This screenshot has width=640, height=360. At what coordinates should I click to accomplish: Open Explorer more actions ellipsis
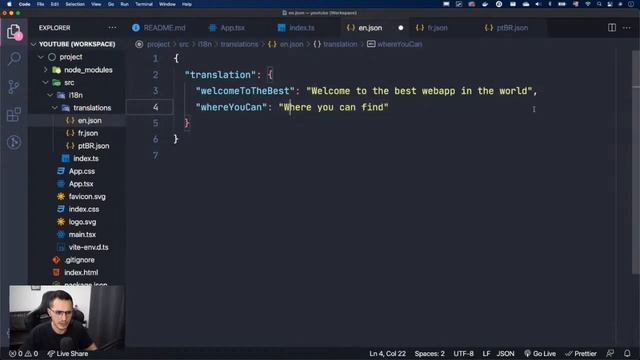(x=112, y=28)
